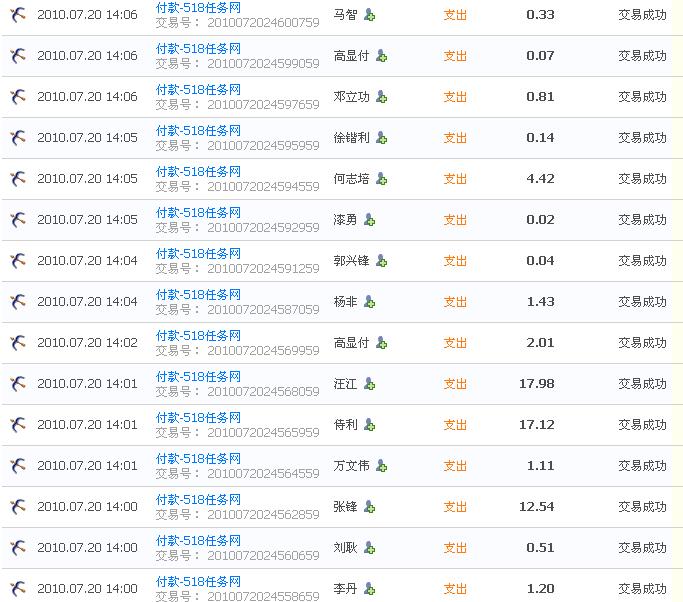Select the amount 17.12 cell
Image resolution: width=683 pixels, height=602 pixels.
(x=536, y=425)
